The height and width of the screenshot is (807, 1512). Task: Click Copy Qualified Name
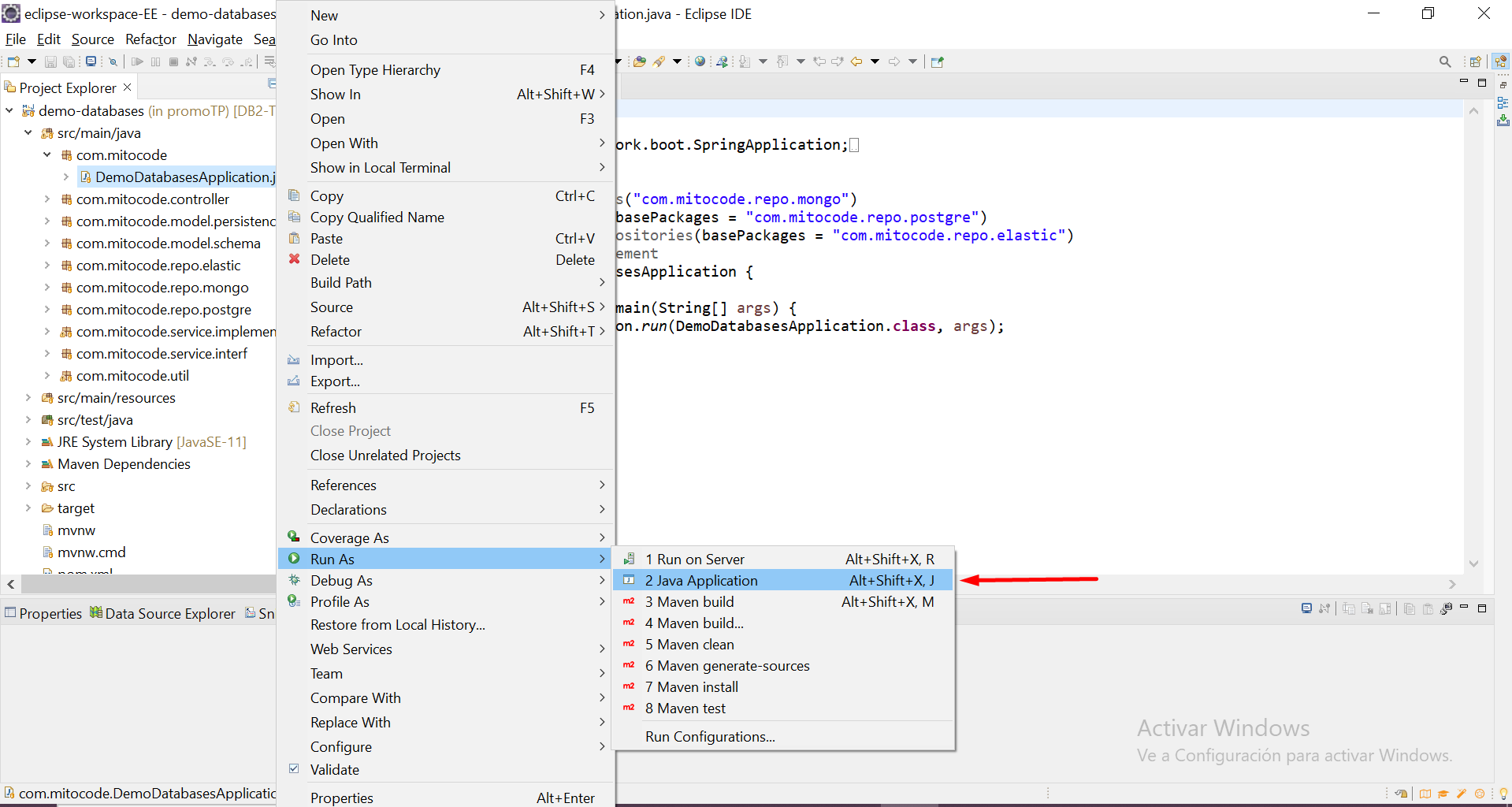[x=445, y=217]
